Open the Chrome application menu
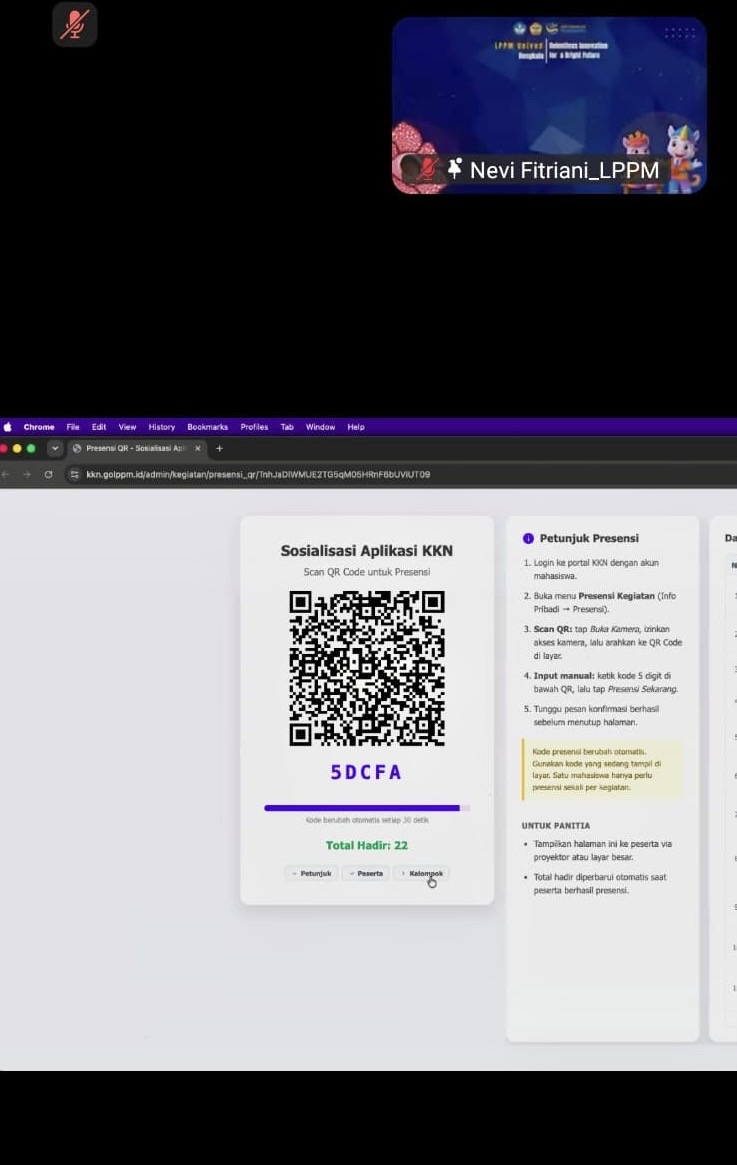Viewport: 737px width, 1165px height. (39, 427)
